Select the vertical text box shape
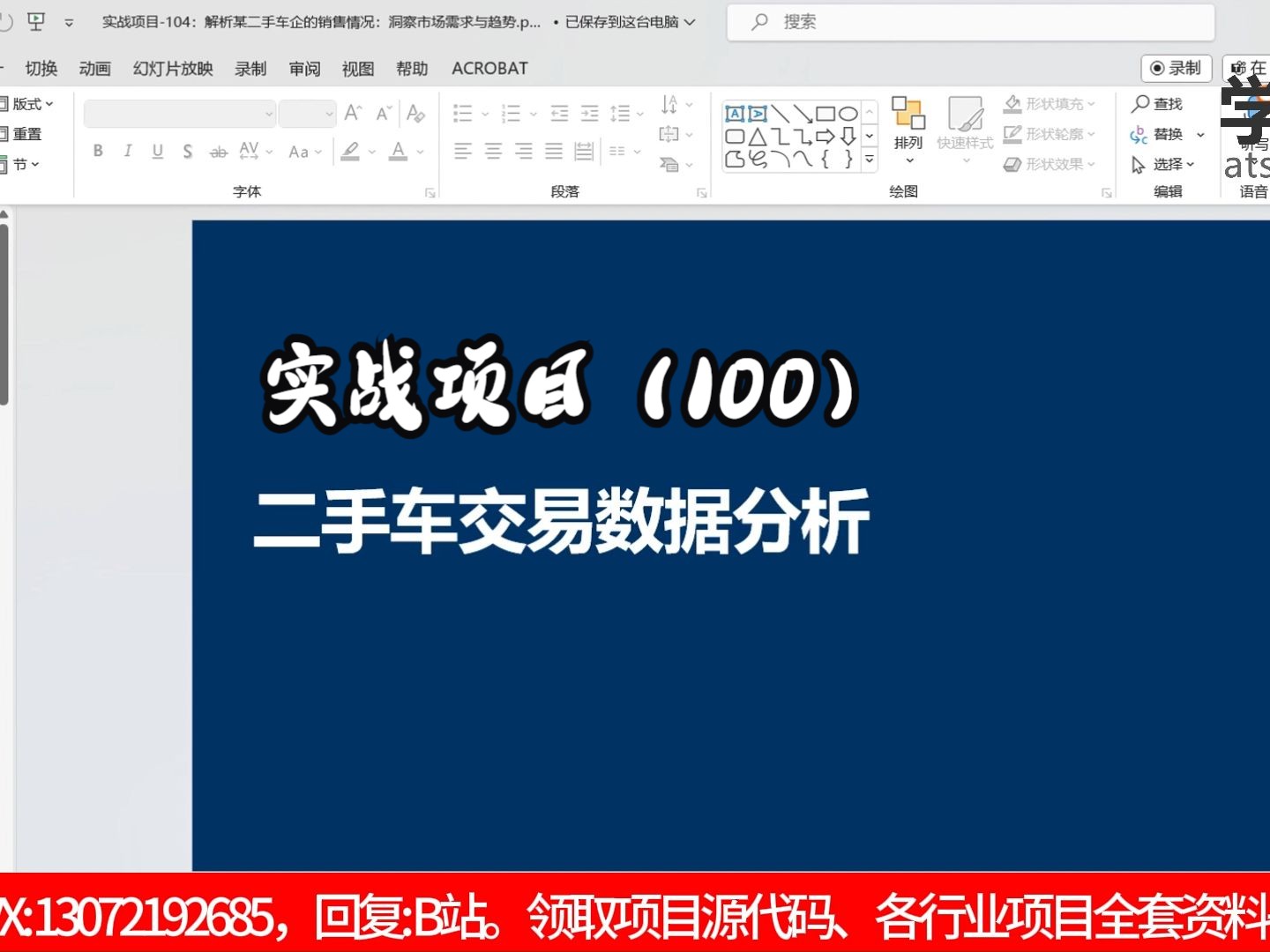 click(758, 114)
